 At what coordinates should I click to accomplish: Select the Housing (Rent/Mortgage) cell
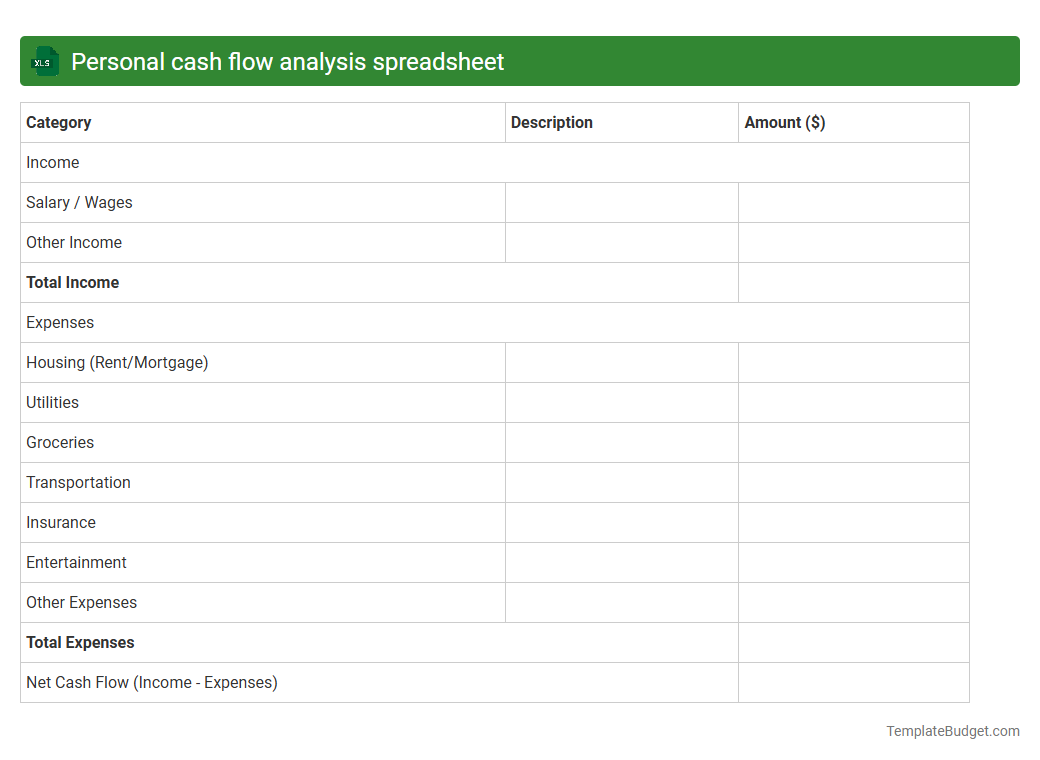pos(117,362)
